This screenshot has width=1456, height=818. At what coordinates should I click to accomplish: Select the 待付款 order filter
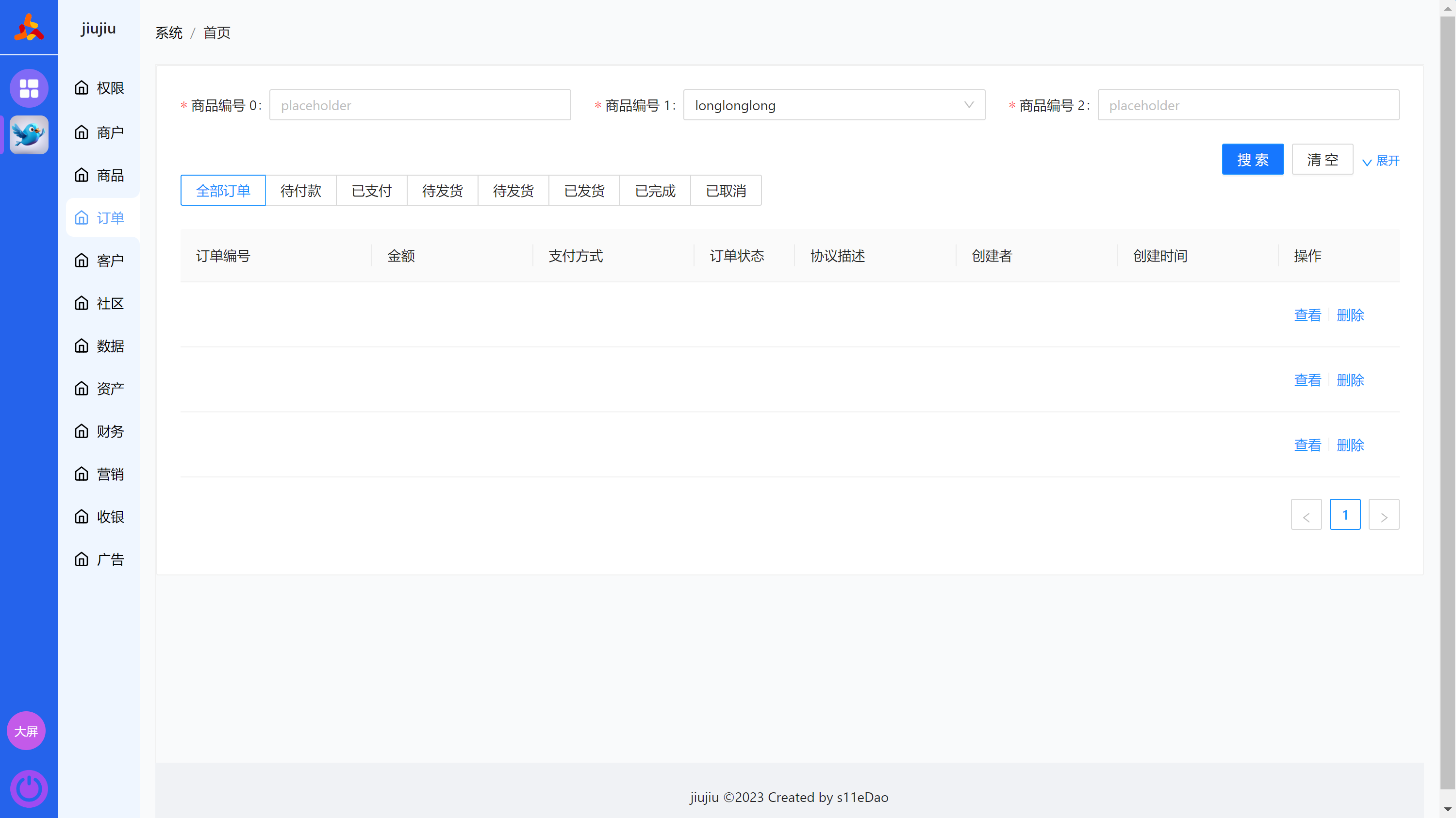[301, 190]
